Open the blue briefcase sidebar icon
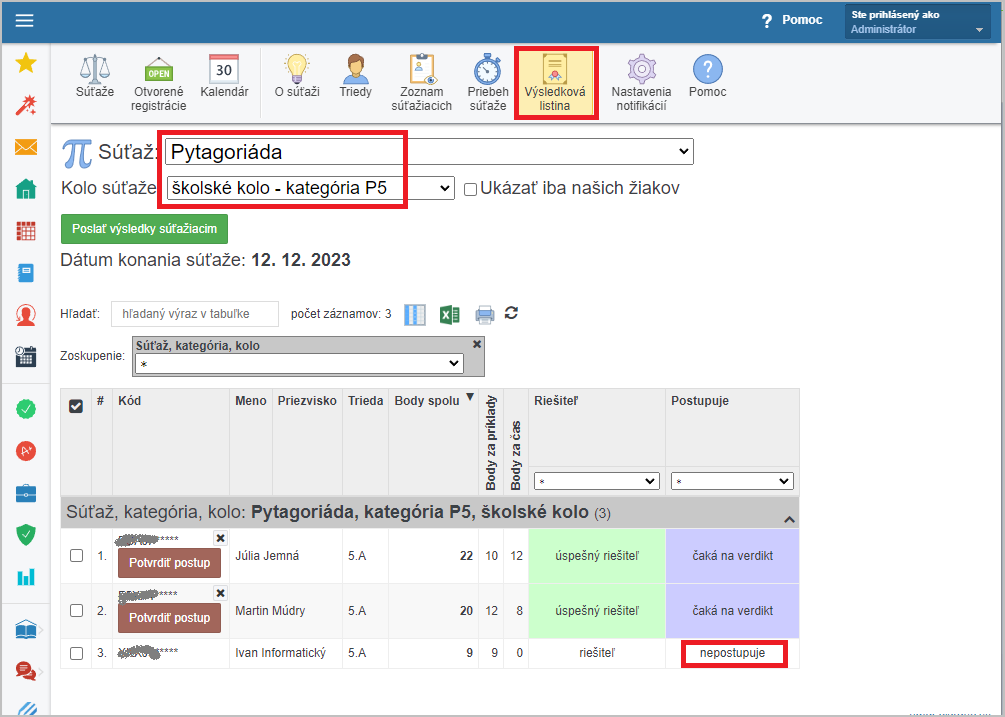Screen dimensions: 1005x717 [x=26, y=493]
